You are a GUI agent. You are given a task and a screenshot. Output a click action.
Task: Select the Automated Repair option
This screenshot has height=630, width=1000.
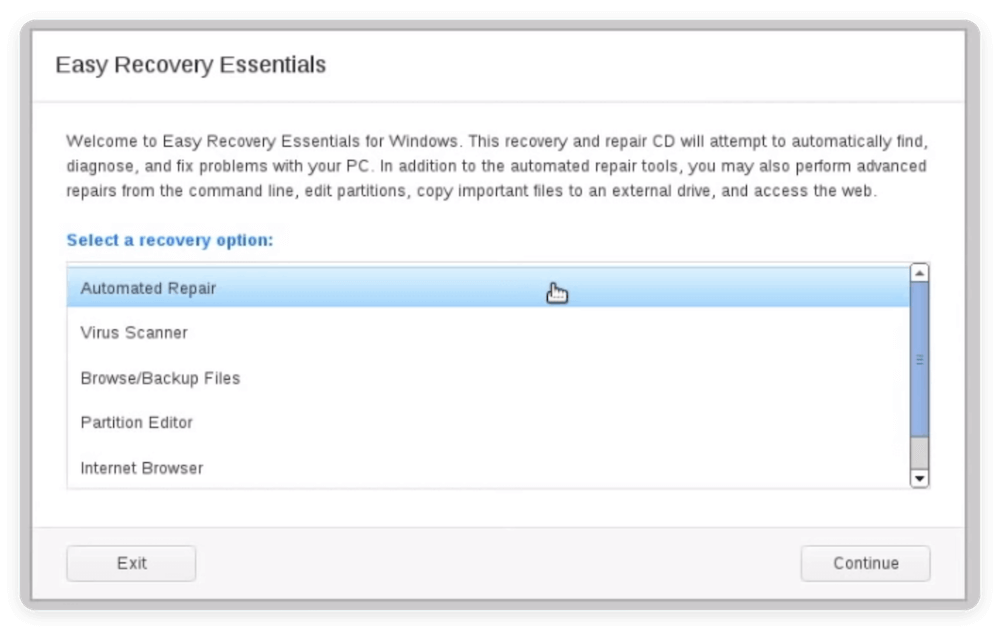pos(147,288)
